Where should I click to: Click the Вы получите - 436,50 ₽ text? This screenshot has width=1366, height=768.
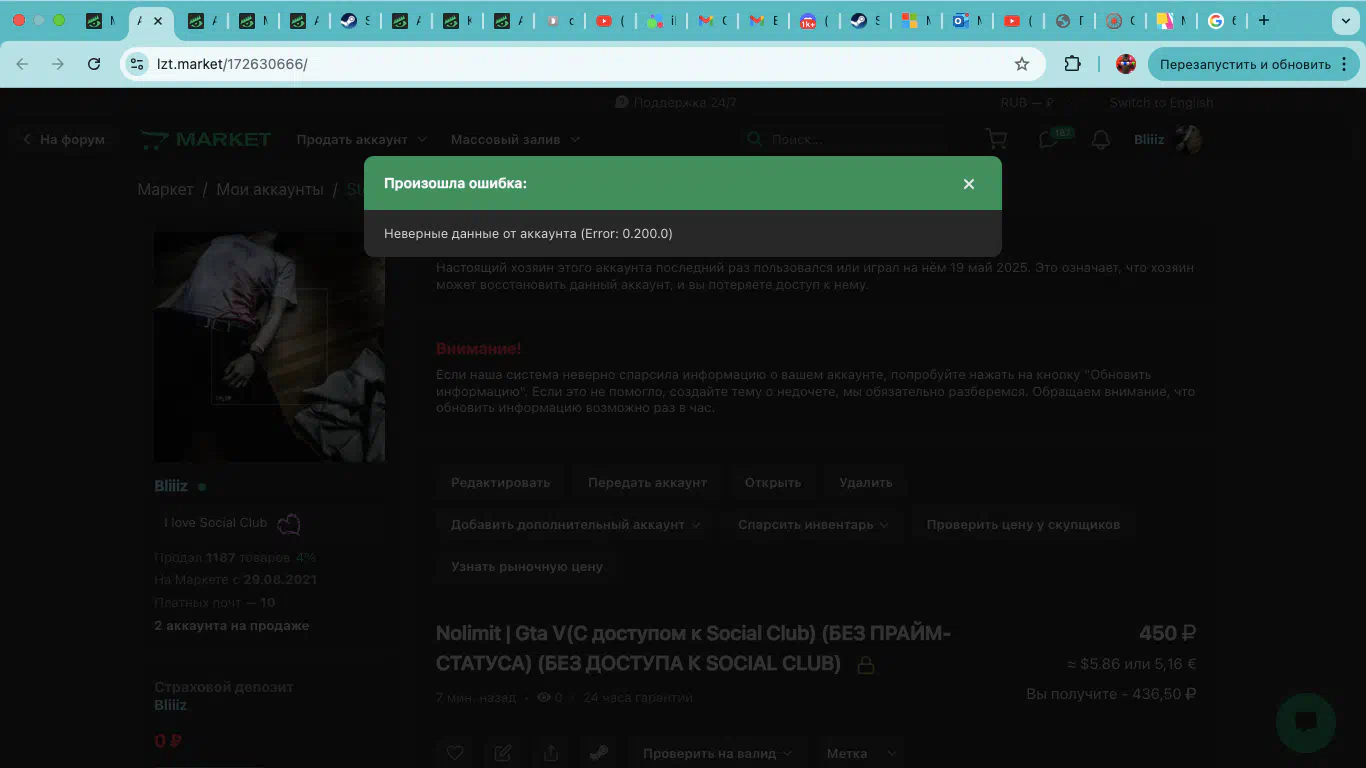click(x=1111, y=693)
